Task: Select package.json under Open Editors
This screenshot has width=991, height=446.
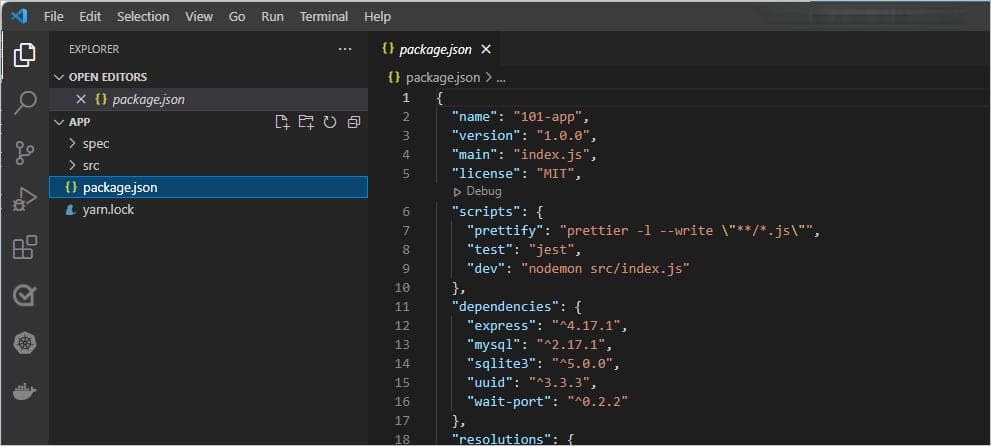Action: tap(208, 99)
